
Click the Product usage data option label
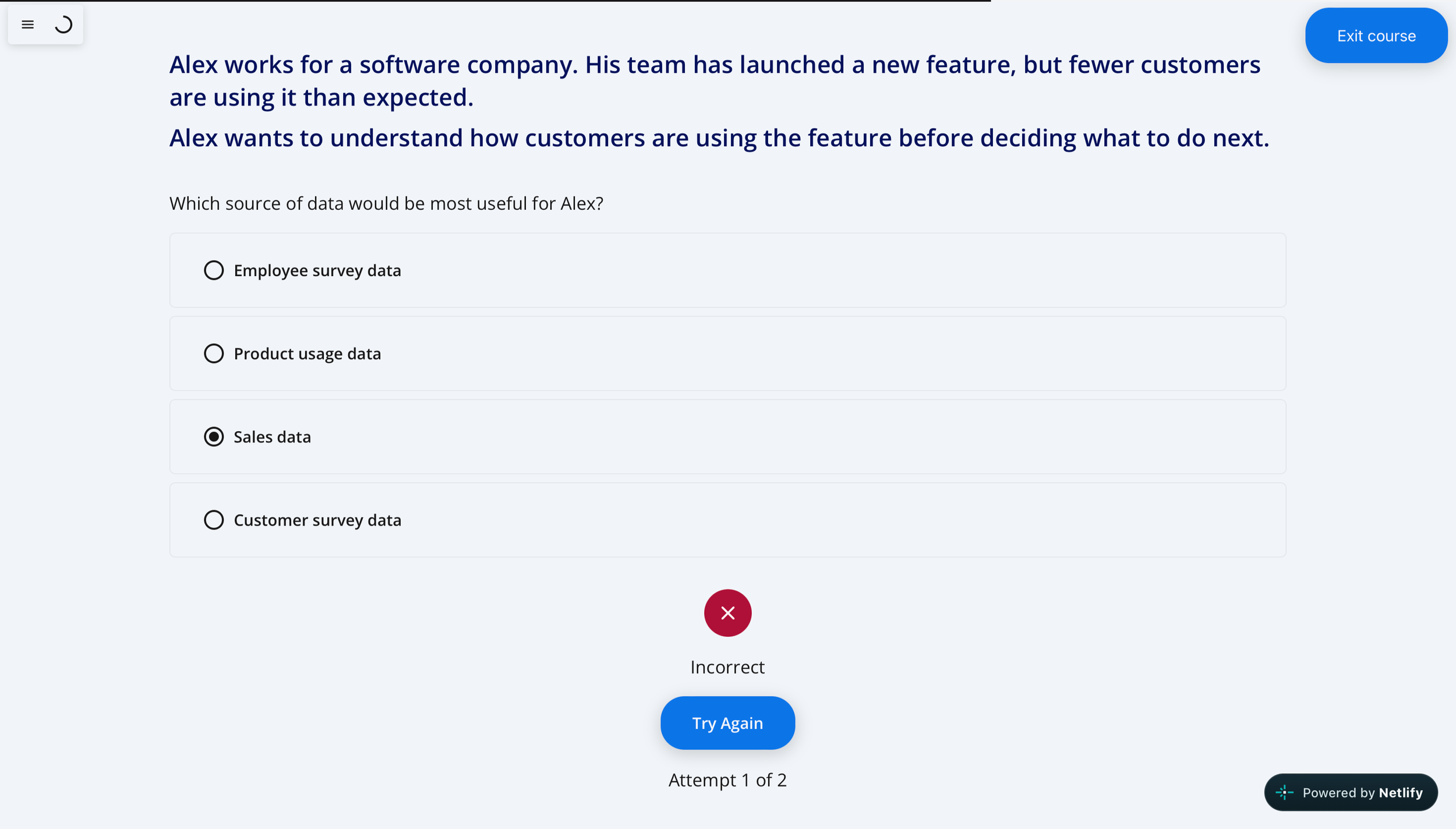(x=308, y=354)
